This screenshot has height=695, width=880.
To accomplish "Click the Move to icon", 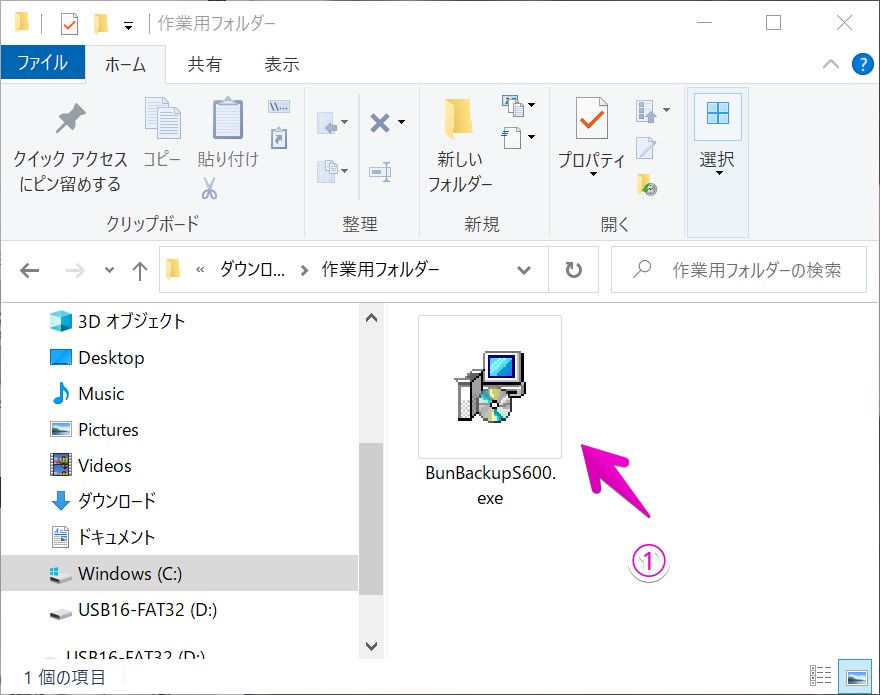I will coord(328,122).
